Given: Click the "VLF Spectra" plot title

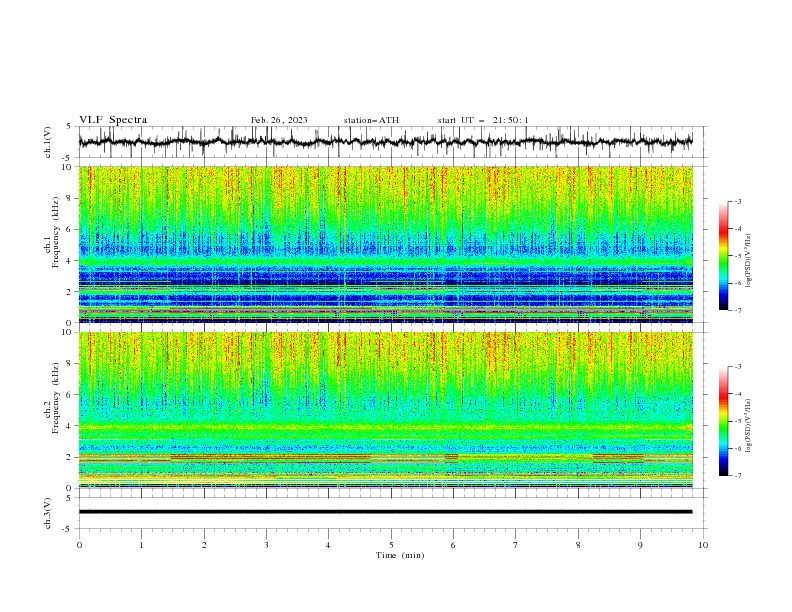Looking at the screenshot, I should (113, 120).
